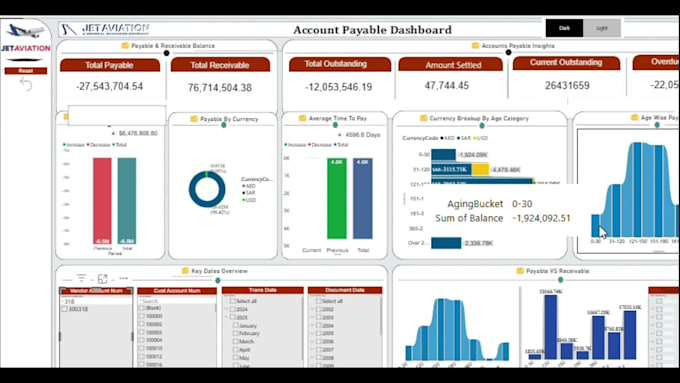Expand the 2007 node in Document Date
680x383 pixels.
pyautogui.click(x=312, y=350)
